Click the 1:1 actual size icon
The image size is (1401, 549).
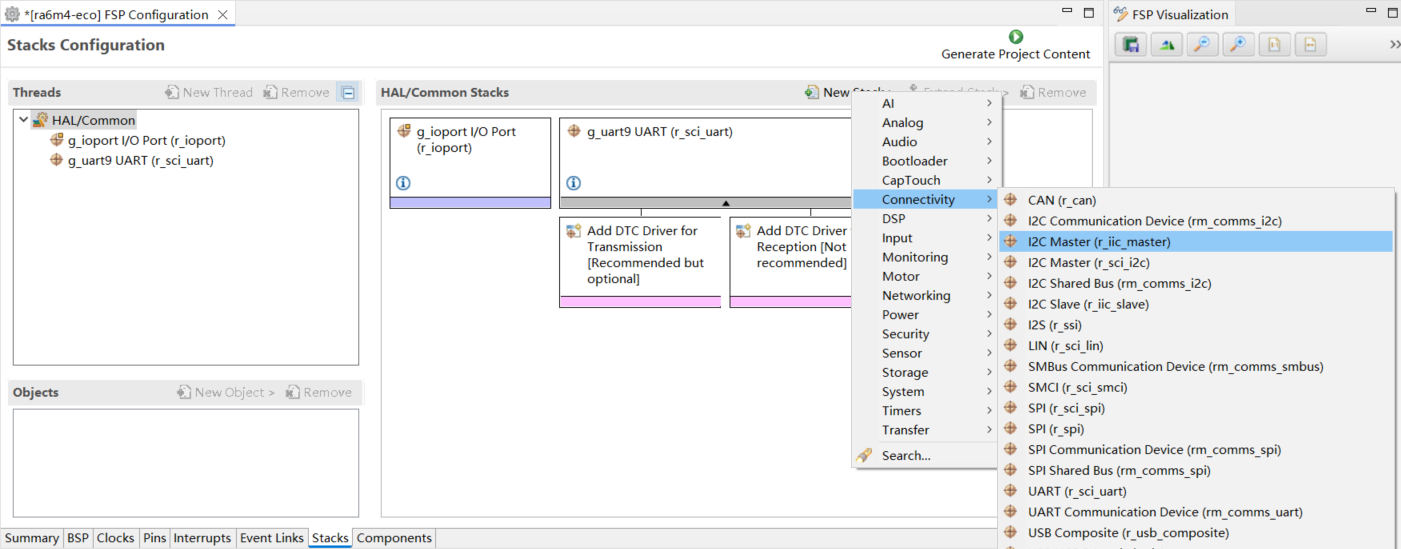coord(1274,45)
